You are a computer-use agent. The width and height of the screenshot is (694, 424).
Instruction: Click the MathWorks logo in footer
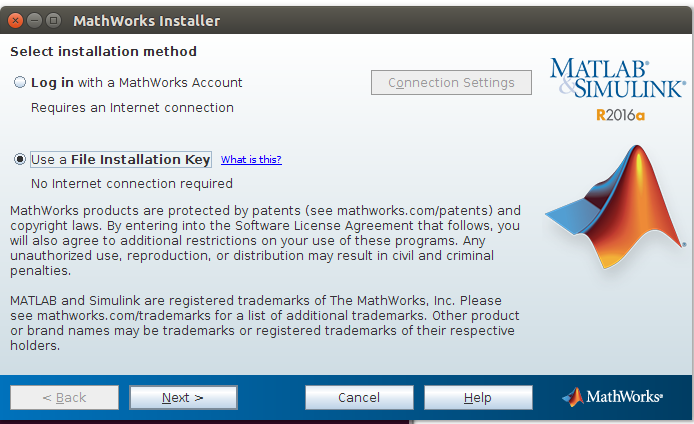coord(613,397)
